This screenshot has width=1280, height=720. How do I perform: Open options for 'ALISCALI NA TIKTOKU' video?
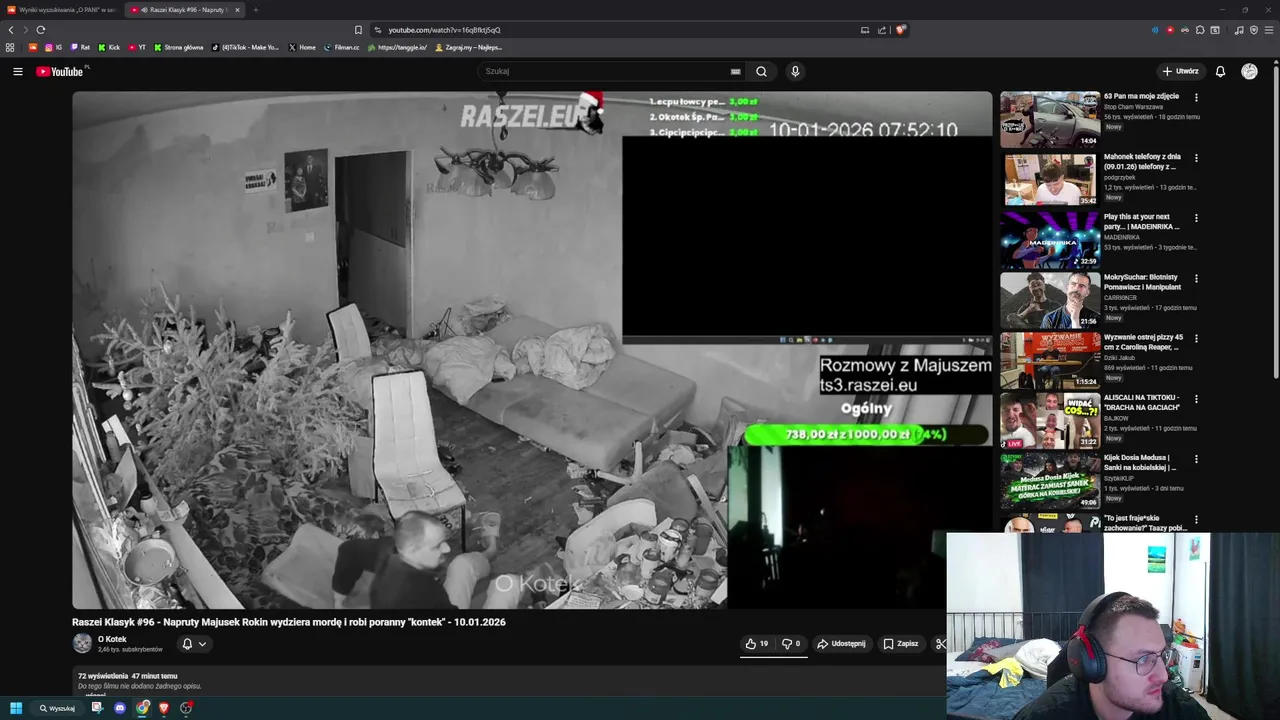click(x=1196, y=399)
